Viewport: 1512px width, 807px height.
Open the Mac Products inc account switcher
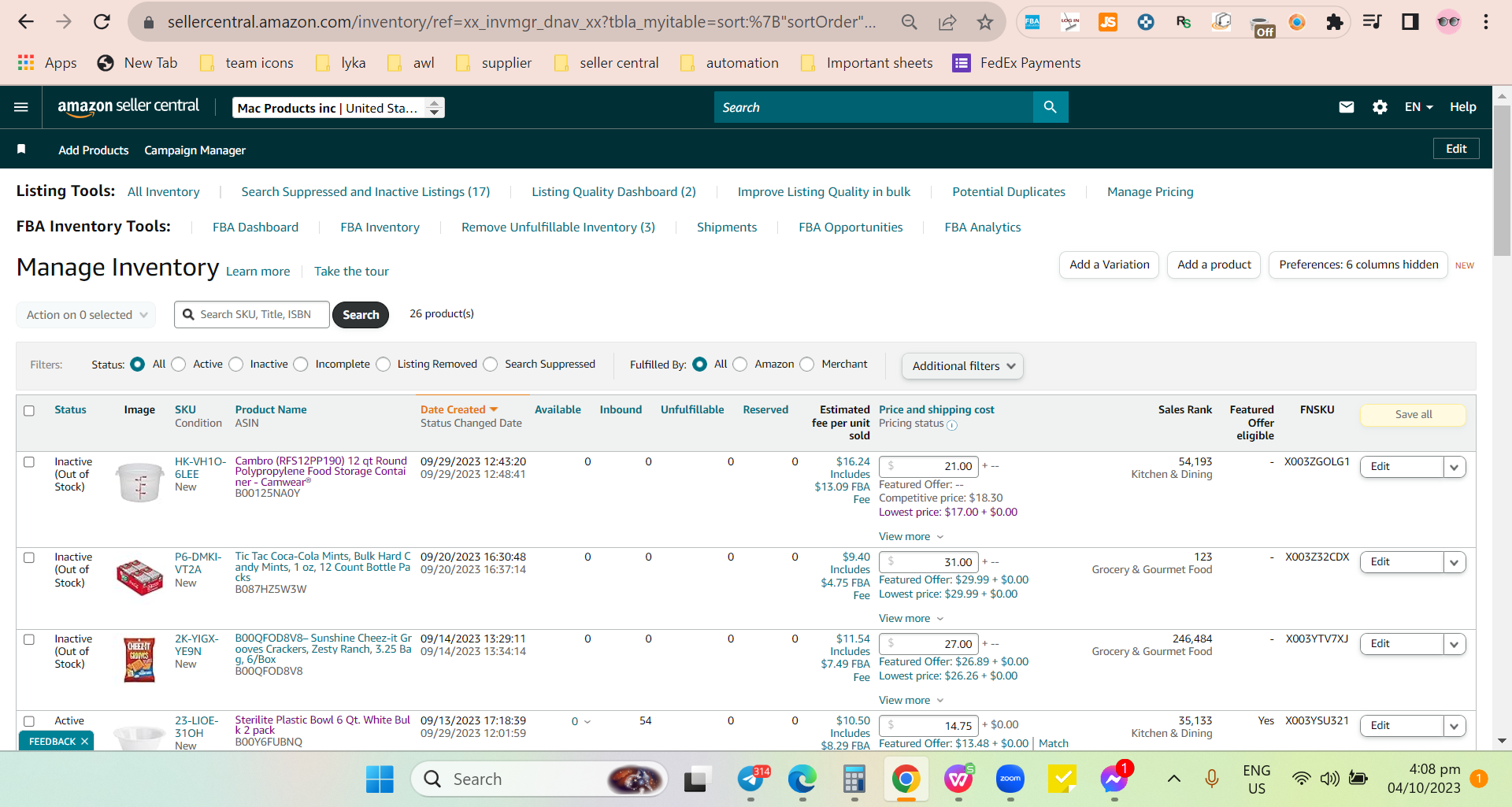click(x=339, y=108)
